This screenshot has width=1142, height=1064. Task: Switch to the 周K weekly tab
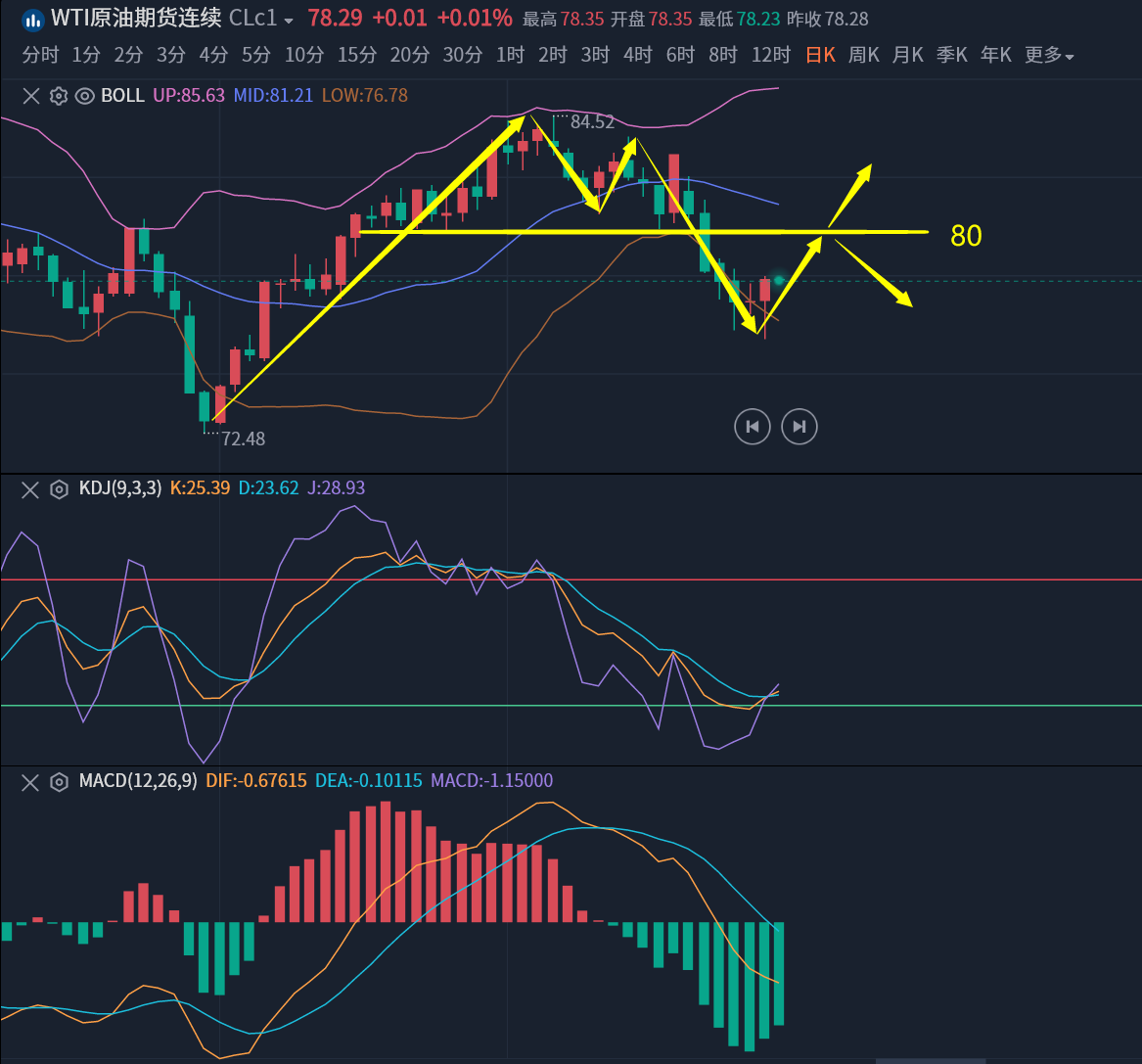tap(863, 56)
